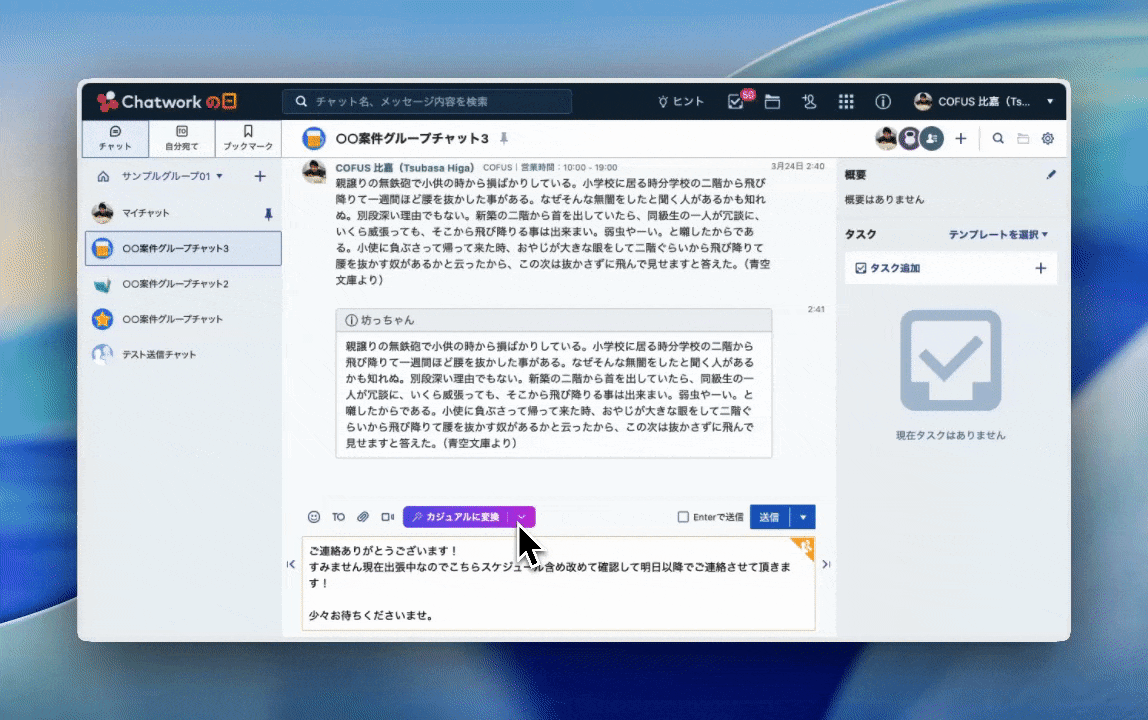The width and height of the screenshot is (1148, 720).
Task: Open the info circle icon in header
Action: point(883,102)
